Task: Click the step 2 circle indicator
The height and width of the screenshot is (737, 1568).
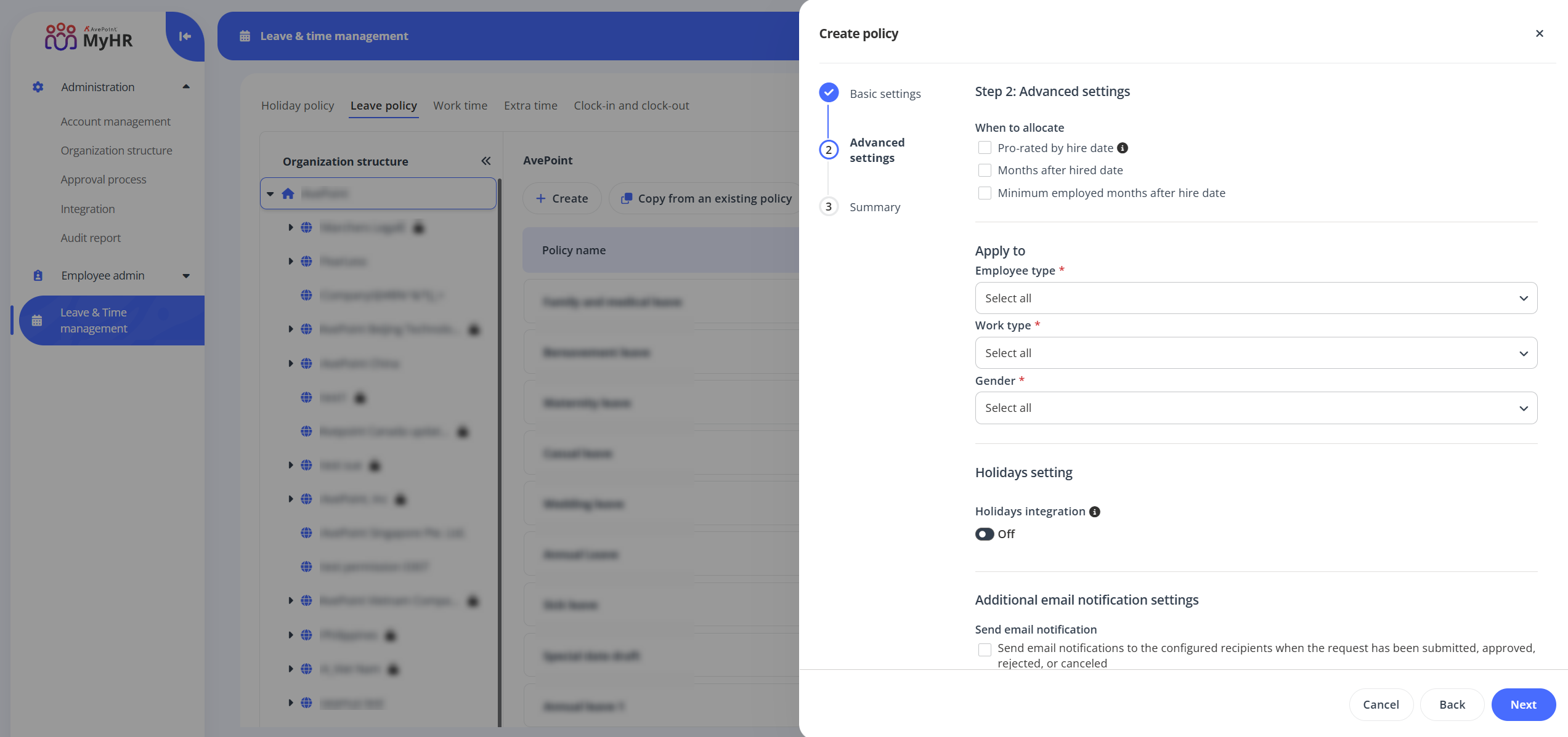Action: coord(829,150)
